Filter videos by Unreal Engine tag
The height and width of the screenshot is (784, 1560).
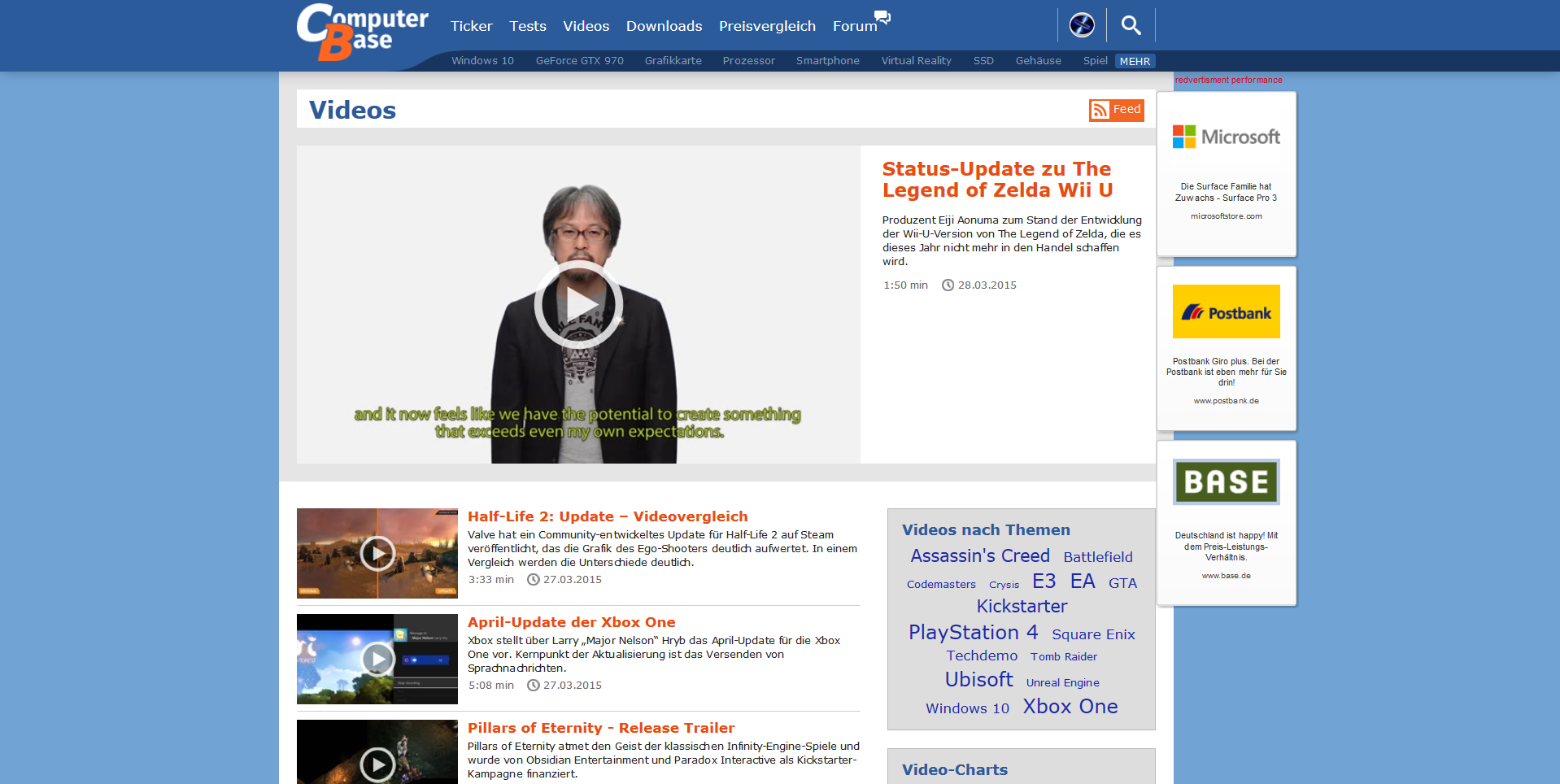(1063, 683)
